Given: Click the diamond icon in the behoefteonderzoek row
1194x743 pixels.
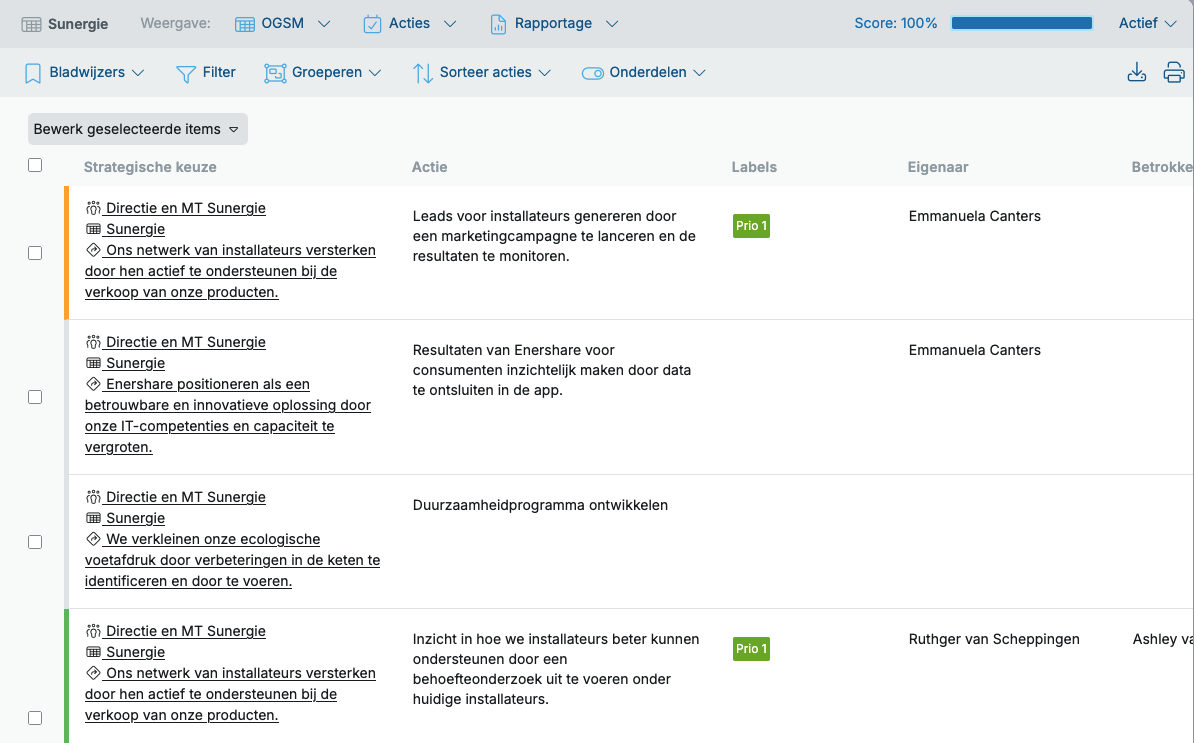Looking at the screenshot, I should pos(93,673).
